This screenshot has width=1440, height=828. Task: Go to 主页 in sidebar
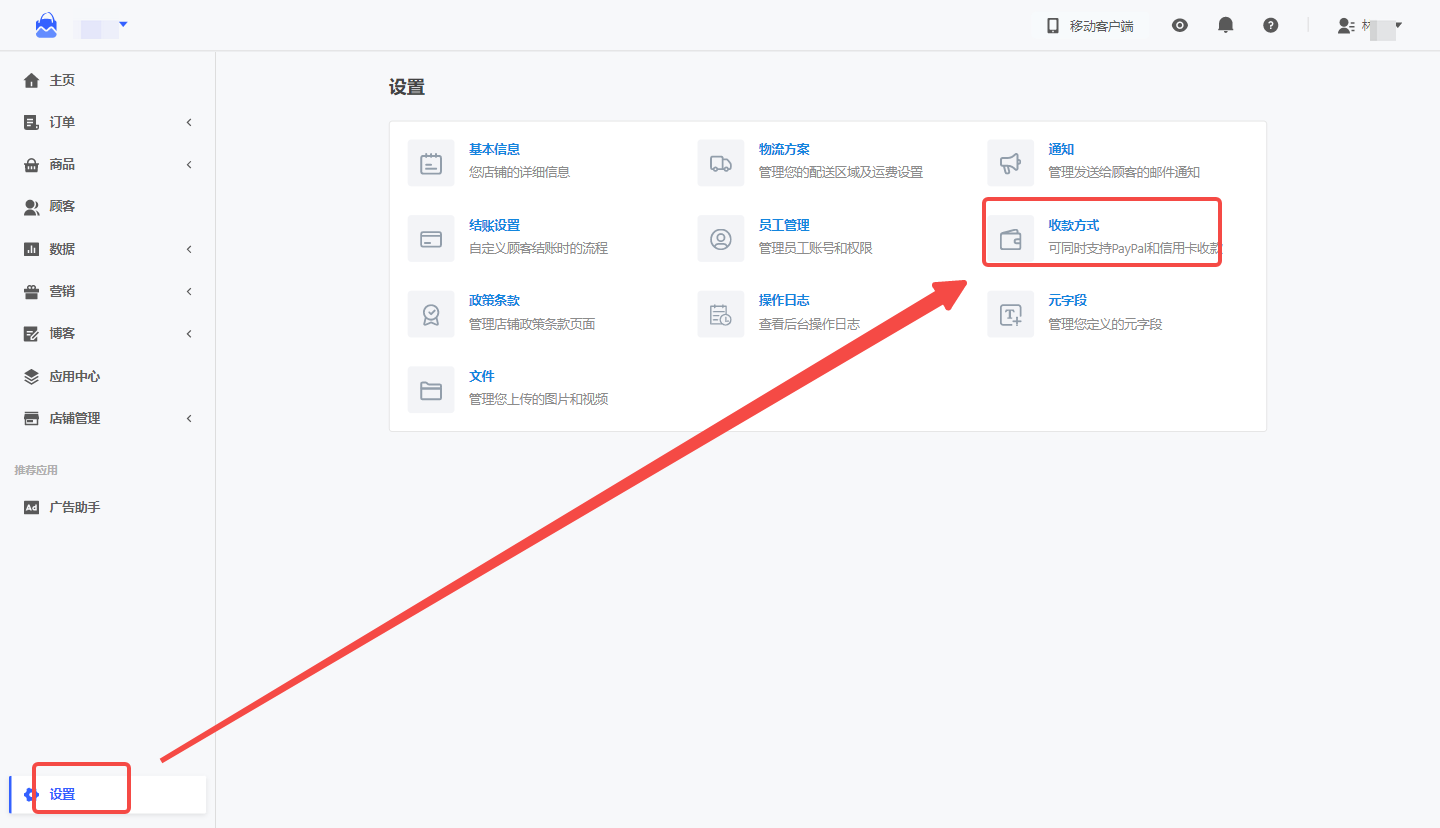click(x=62, y=80)
